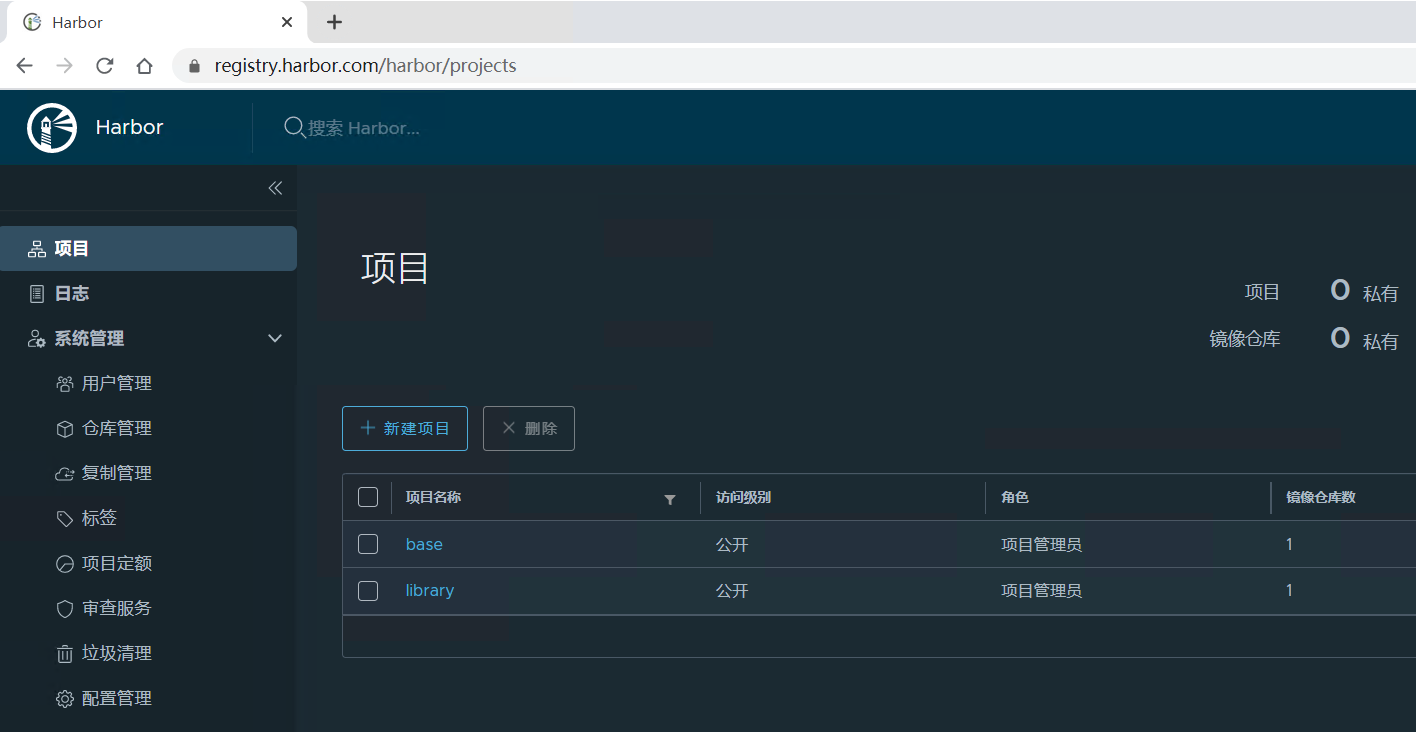Screen dimensions: 1416x732
Task: Click the 新建项目 button
Action: (x=404, y=428)
